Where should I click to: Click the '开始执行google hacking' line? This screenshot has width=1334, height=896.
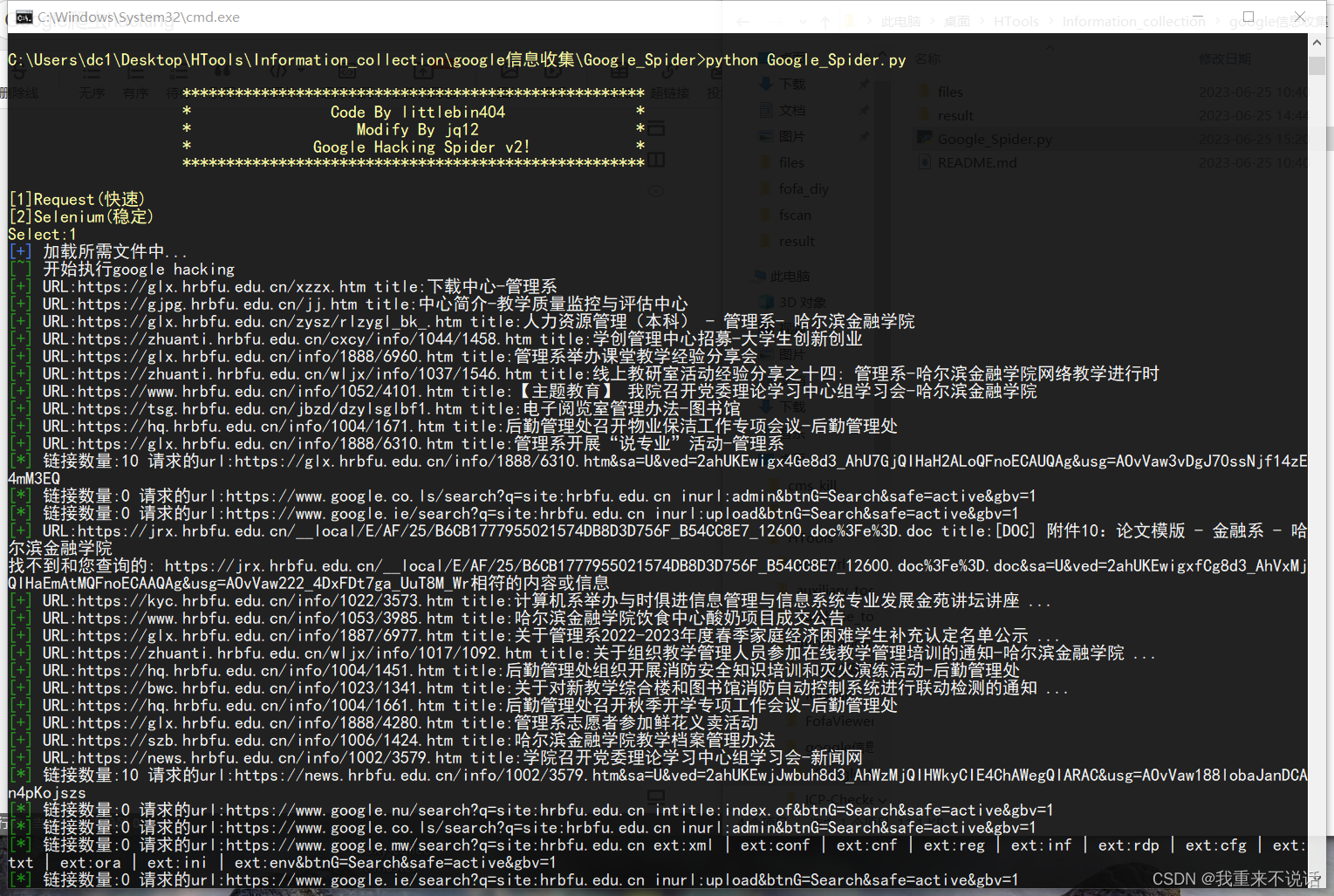pos(122,269)
